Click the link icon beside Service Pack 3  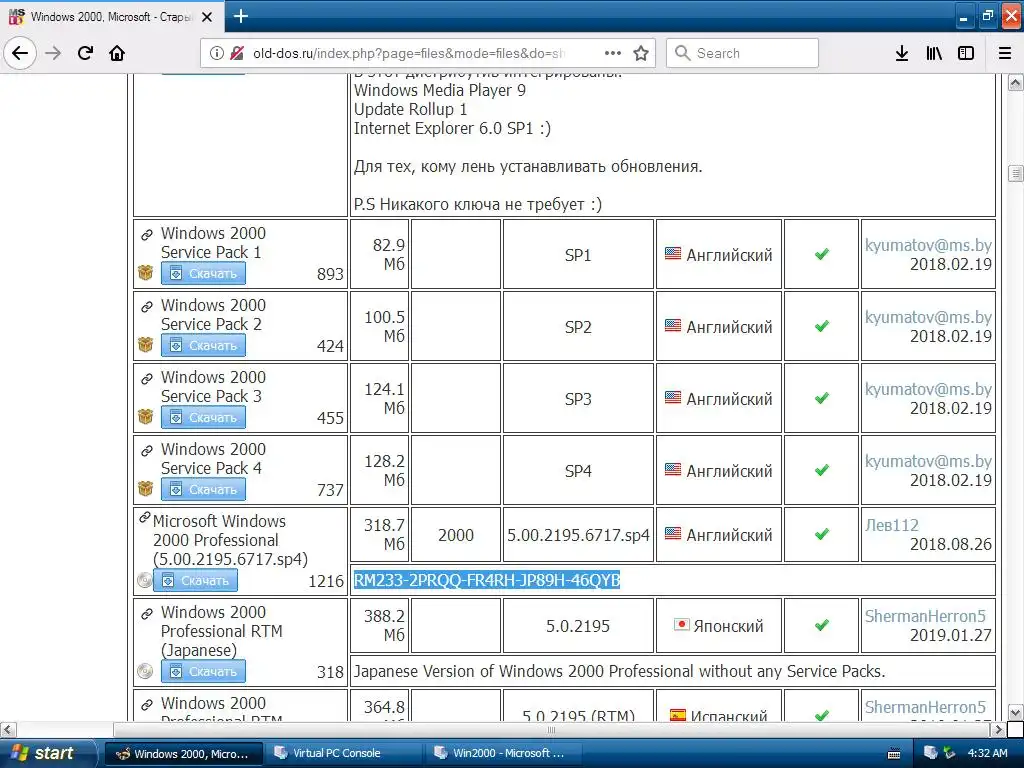(147, 378)
